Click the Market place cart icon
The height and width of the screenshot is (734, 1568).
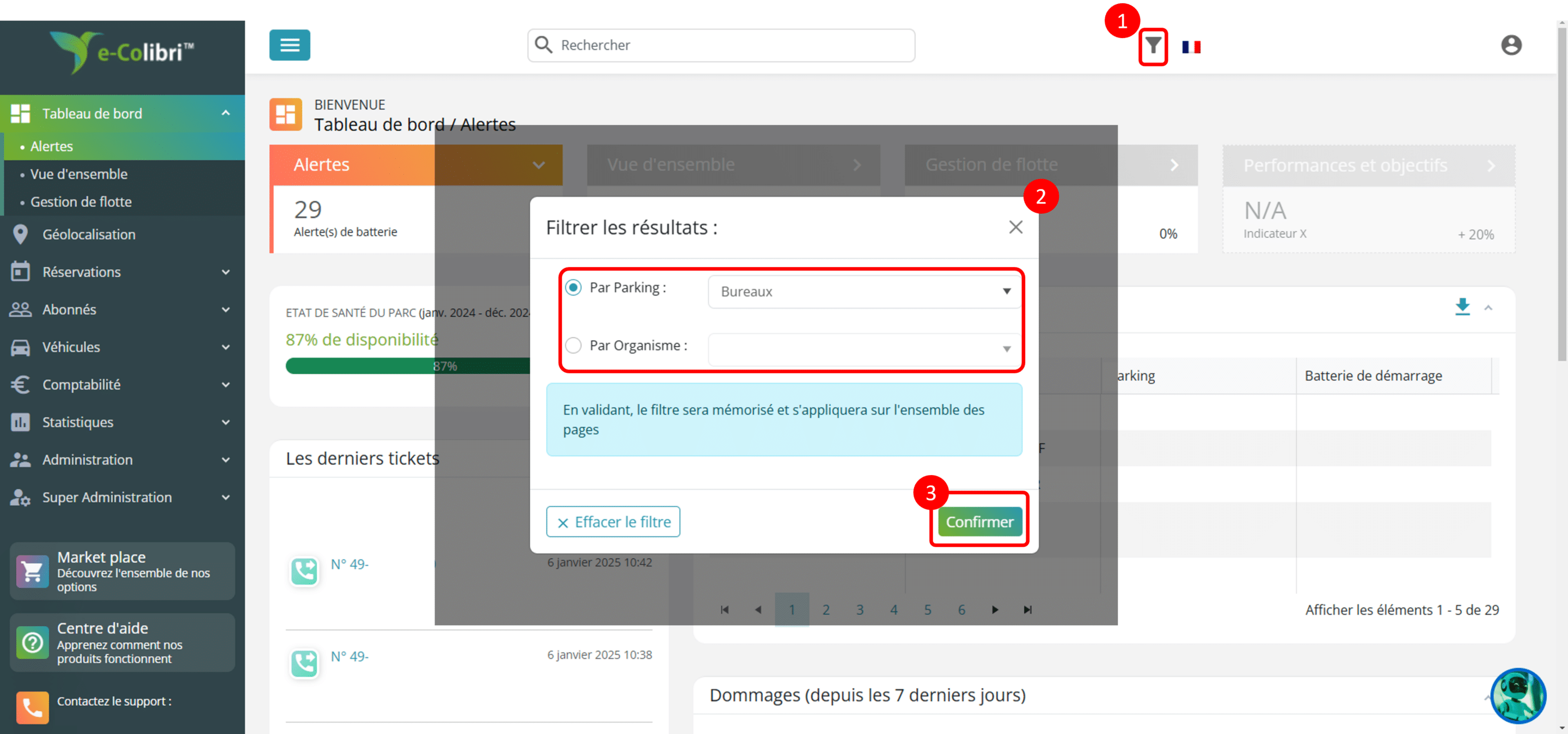(x=32, y=571)
